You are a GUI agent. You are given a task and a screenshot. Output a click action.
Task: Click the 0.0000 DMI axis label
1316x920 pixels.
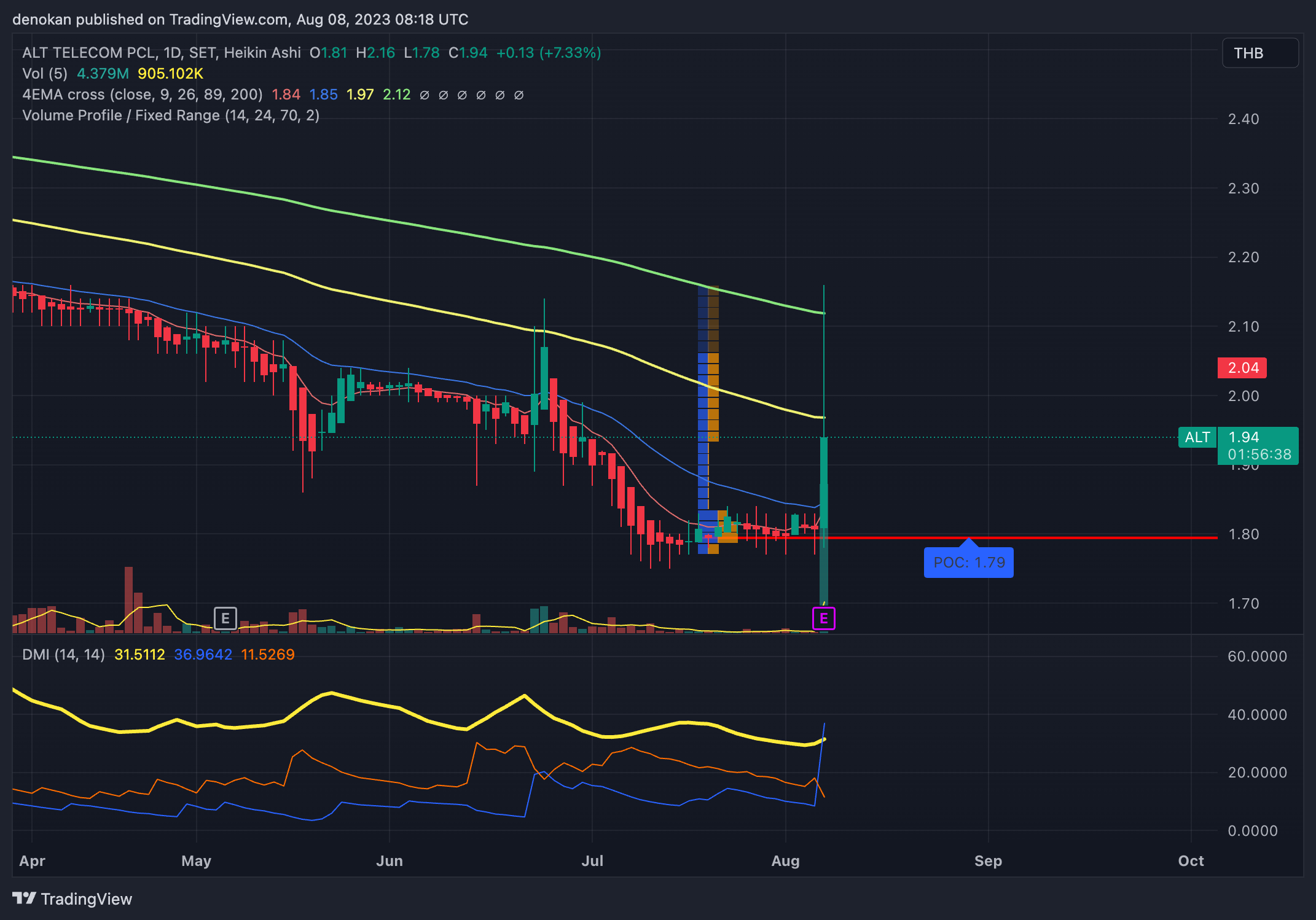1253,831
